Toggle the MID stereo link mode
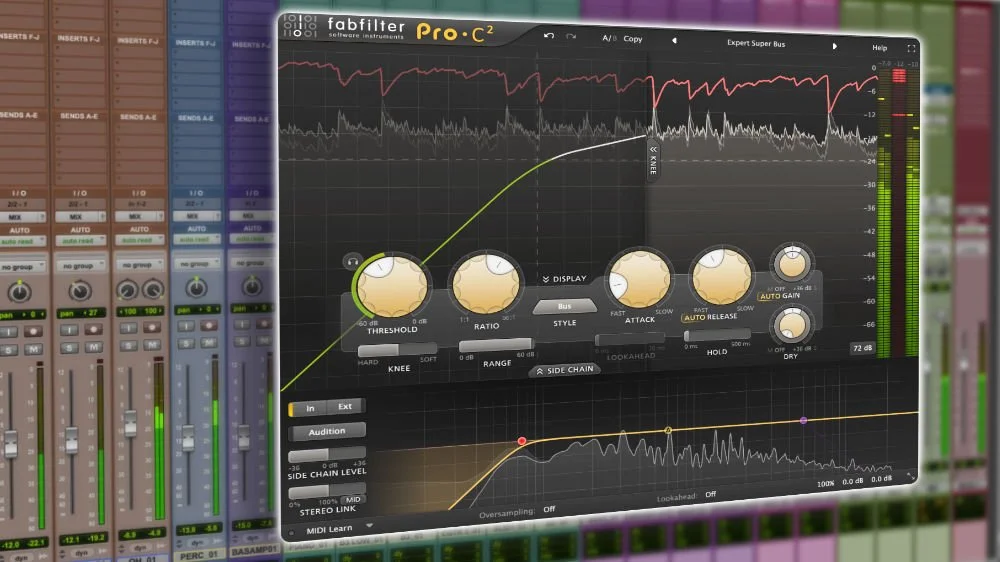The height and width of the screenshot is (562, 1000). tap(353, 499)
